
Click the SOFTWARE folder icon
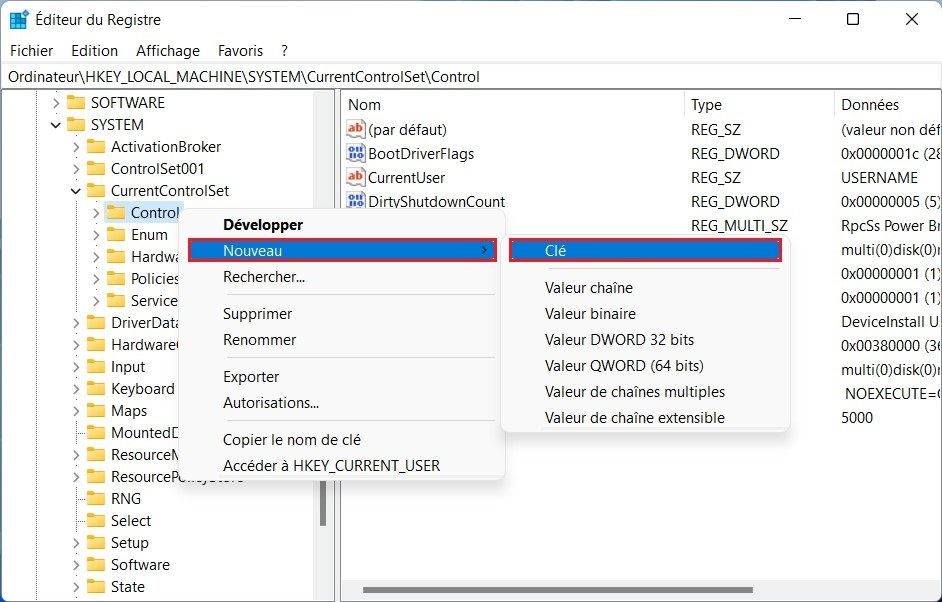coord(77,102)
